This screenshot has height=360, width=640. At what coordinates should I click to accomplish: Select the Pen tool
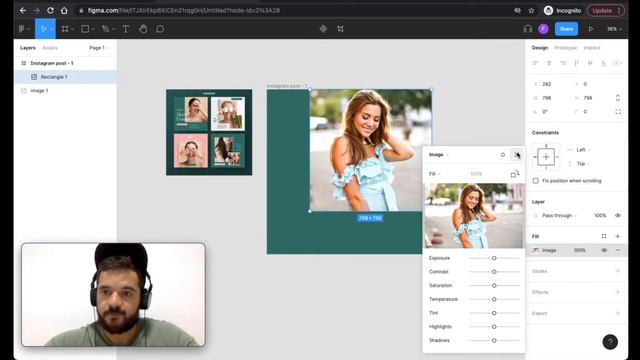coord(106,29)
